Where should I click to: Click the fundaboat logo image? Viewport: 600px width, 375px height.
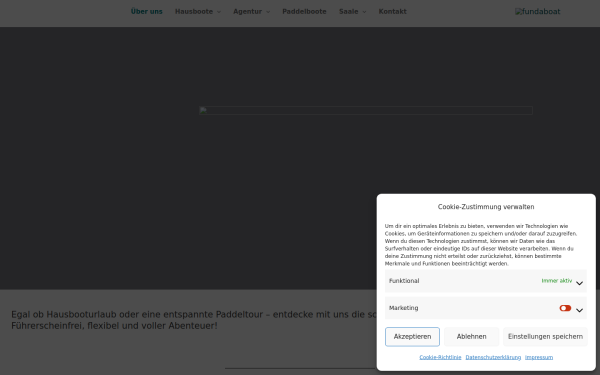pos(537,11)
